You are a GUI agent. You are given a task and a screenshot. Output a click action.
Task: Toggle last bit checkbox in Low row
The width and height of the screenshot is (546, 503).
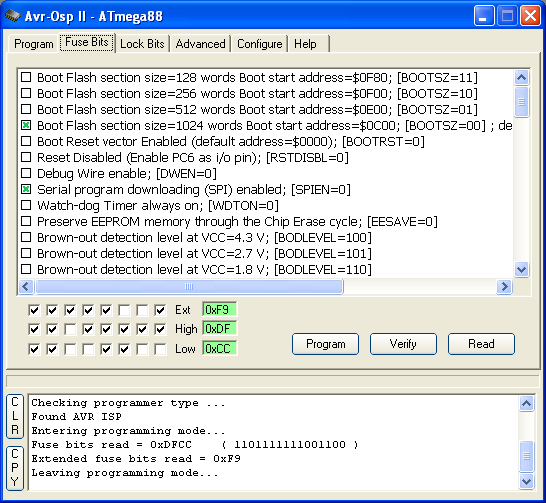coord(160,349)
